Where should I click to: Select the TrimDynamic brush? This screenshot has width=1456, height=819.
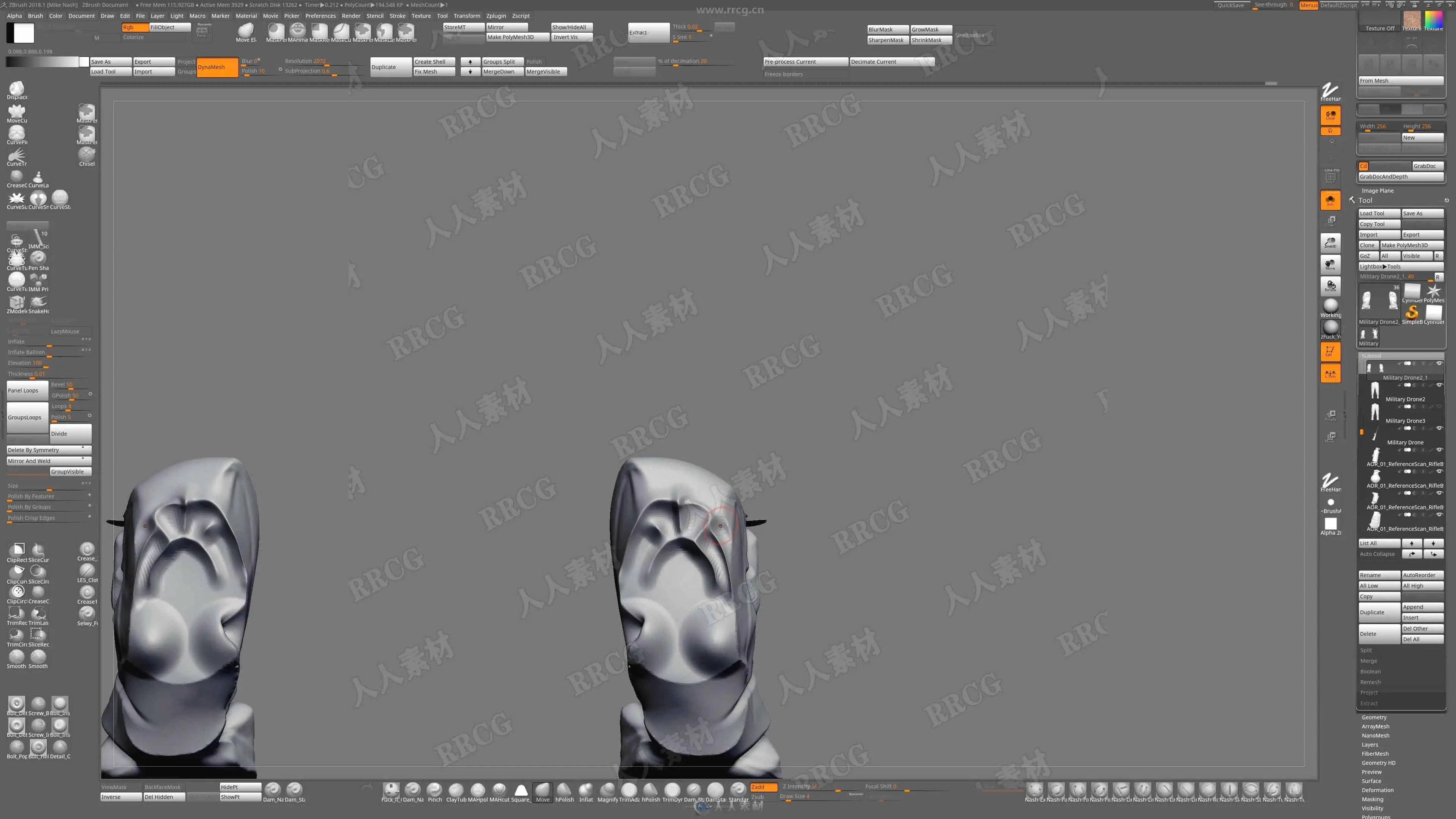point(672,790)
